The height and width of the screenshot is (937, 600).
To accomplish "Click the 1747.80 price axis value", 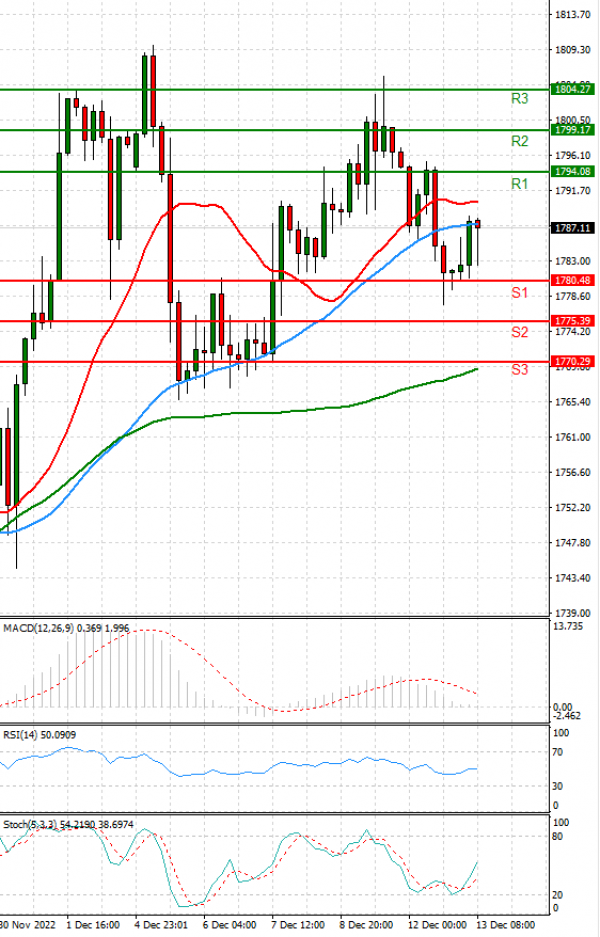I will click(573, 543).
